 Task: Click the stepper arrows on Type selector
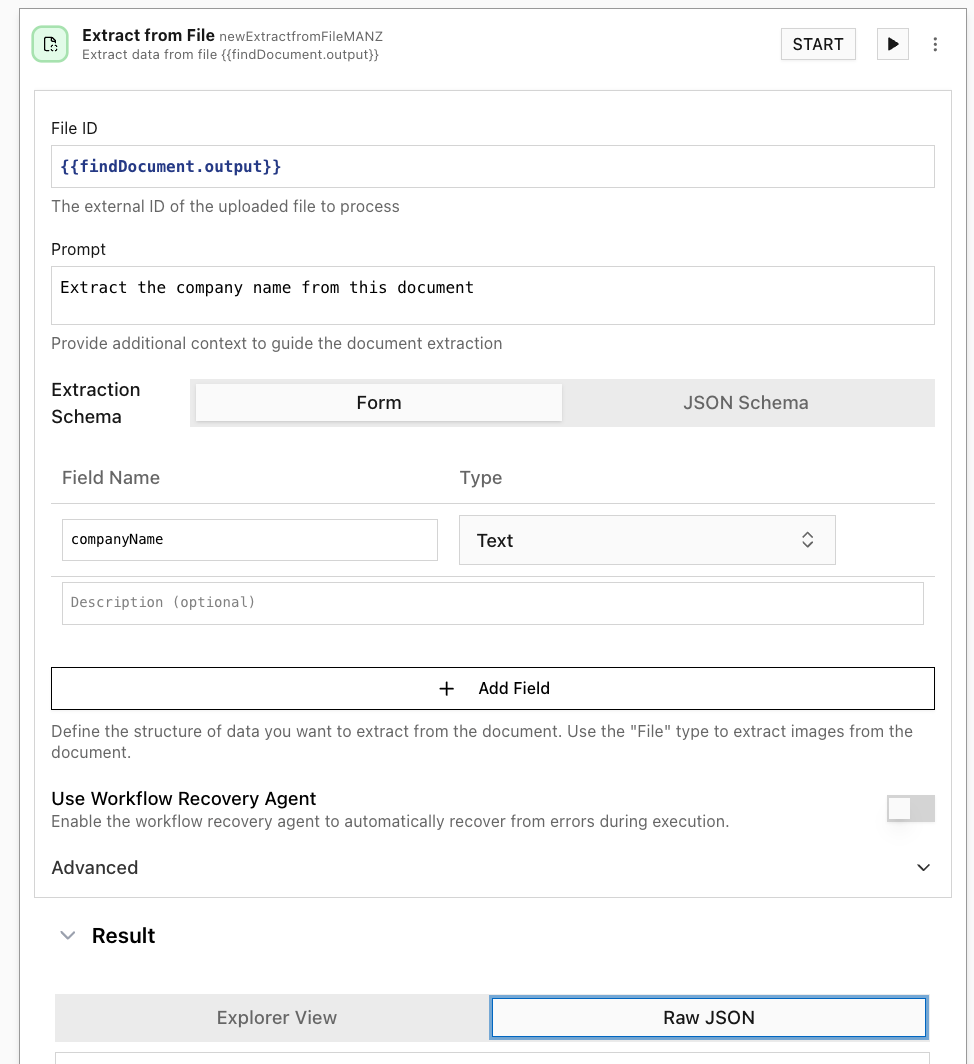click(807, 539)
